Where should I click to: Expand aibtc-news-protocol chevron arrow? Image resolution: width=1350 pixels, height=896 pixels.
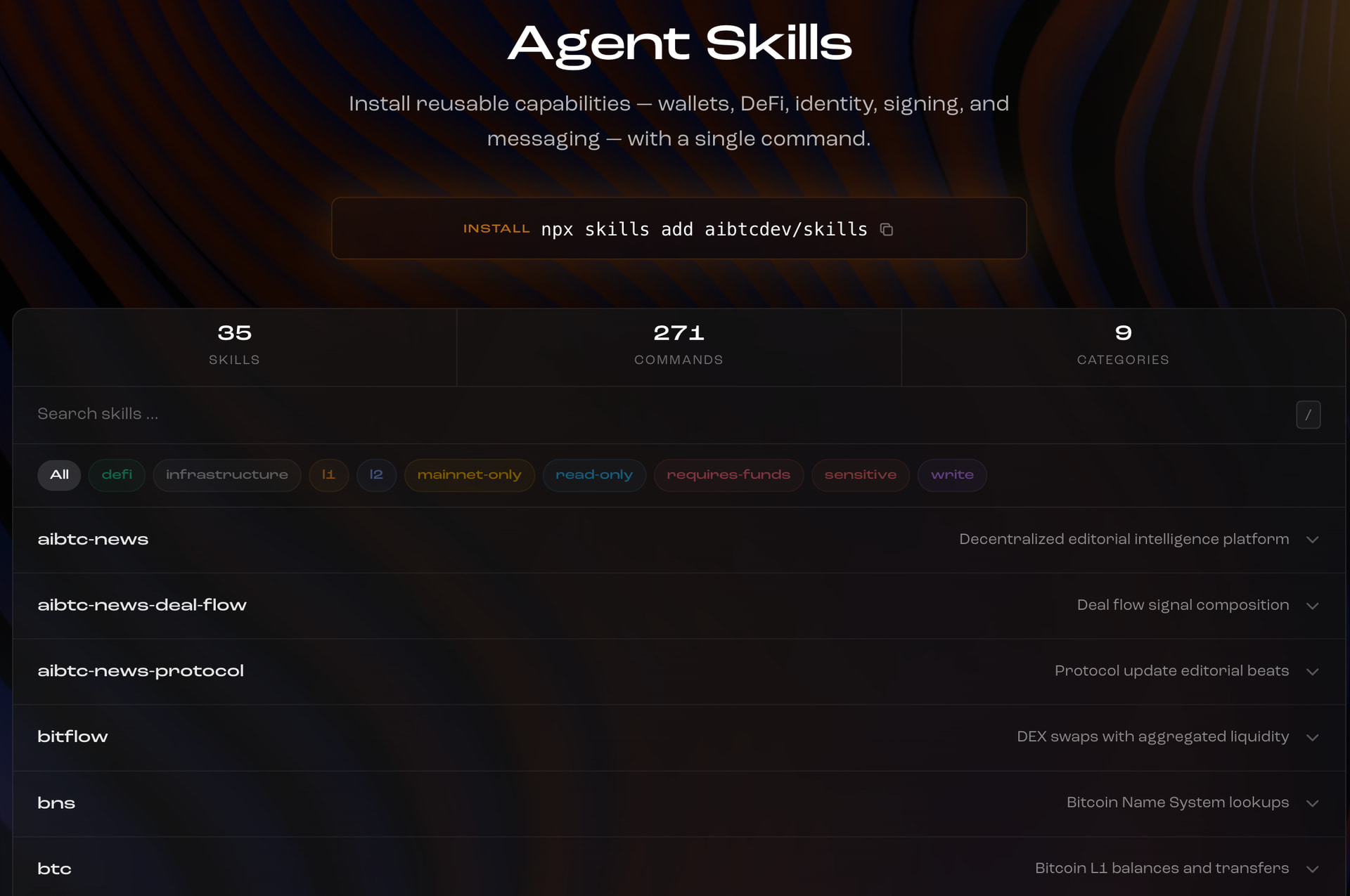pyautogui.click(x=1312, y=672)
